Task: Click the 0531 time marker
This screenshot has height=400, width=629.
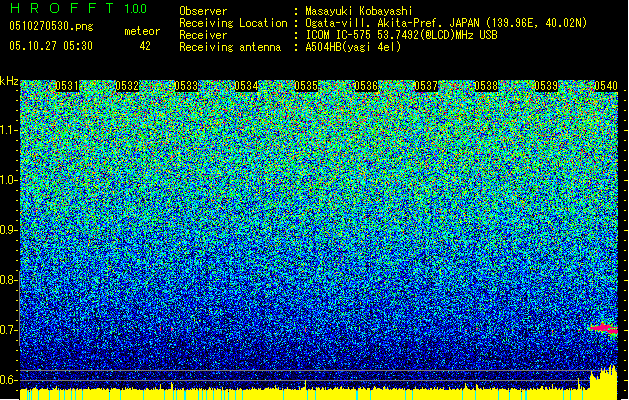Action: [67, 86]
